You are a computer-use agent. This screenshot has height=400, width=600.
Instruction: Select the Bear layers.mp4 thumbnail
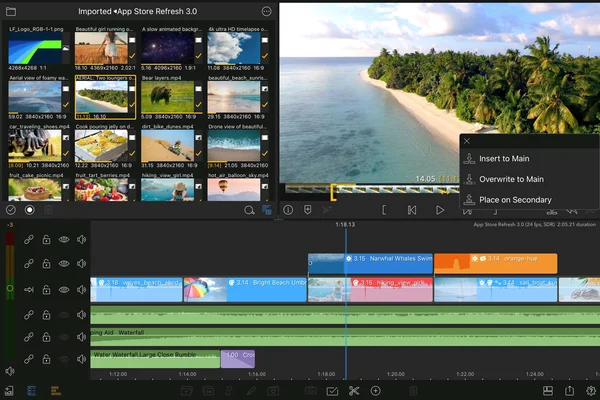[x=168, y=96]
